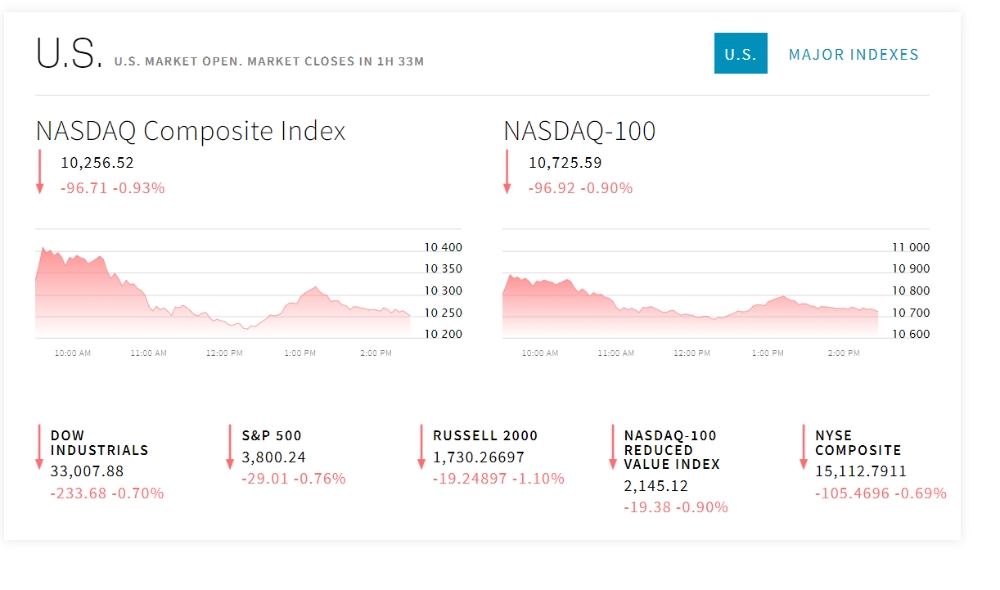Click NASDAQ-100 Reduced Value Index arrow icon
The height and width of the screenshot is (590, 1000).
[x=612, y=446]
